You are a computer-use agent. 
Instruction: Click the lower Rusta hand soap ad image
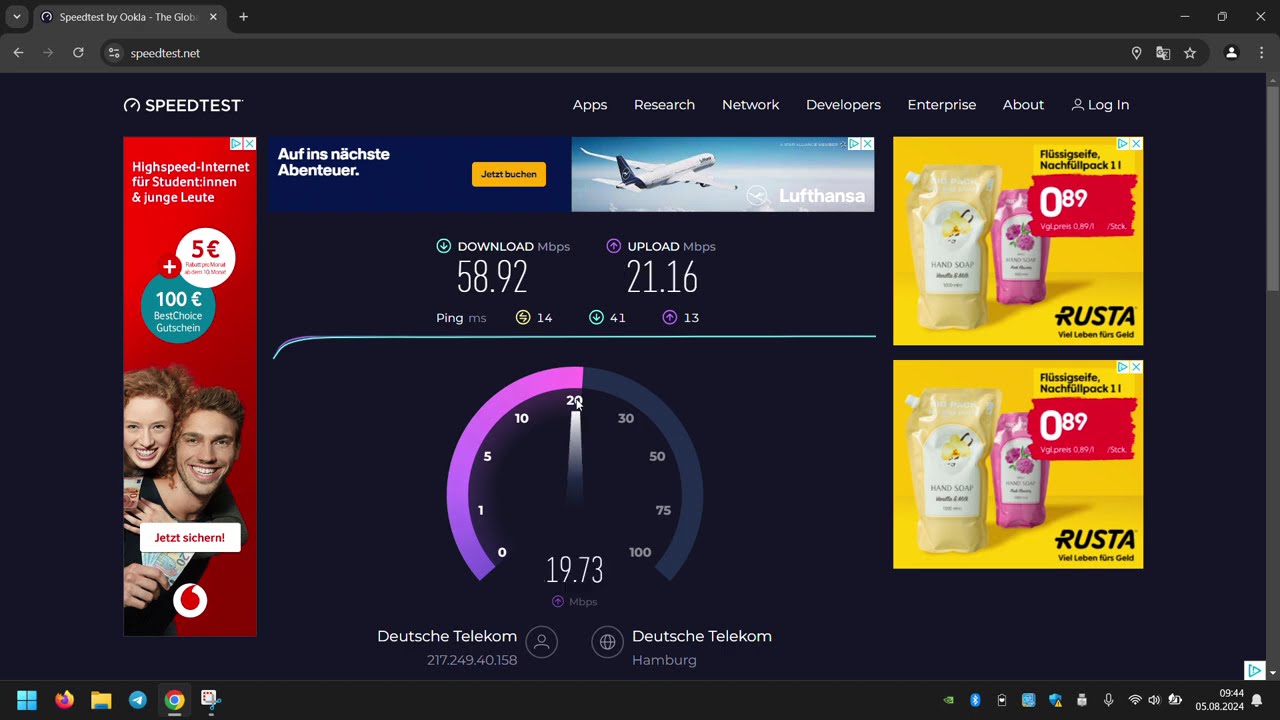coord(1018,465)
